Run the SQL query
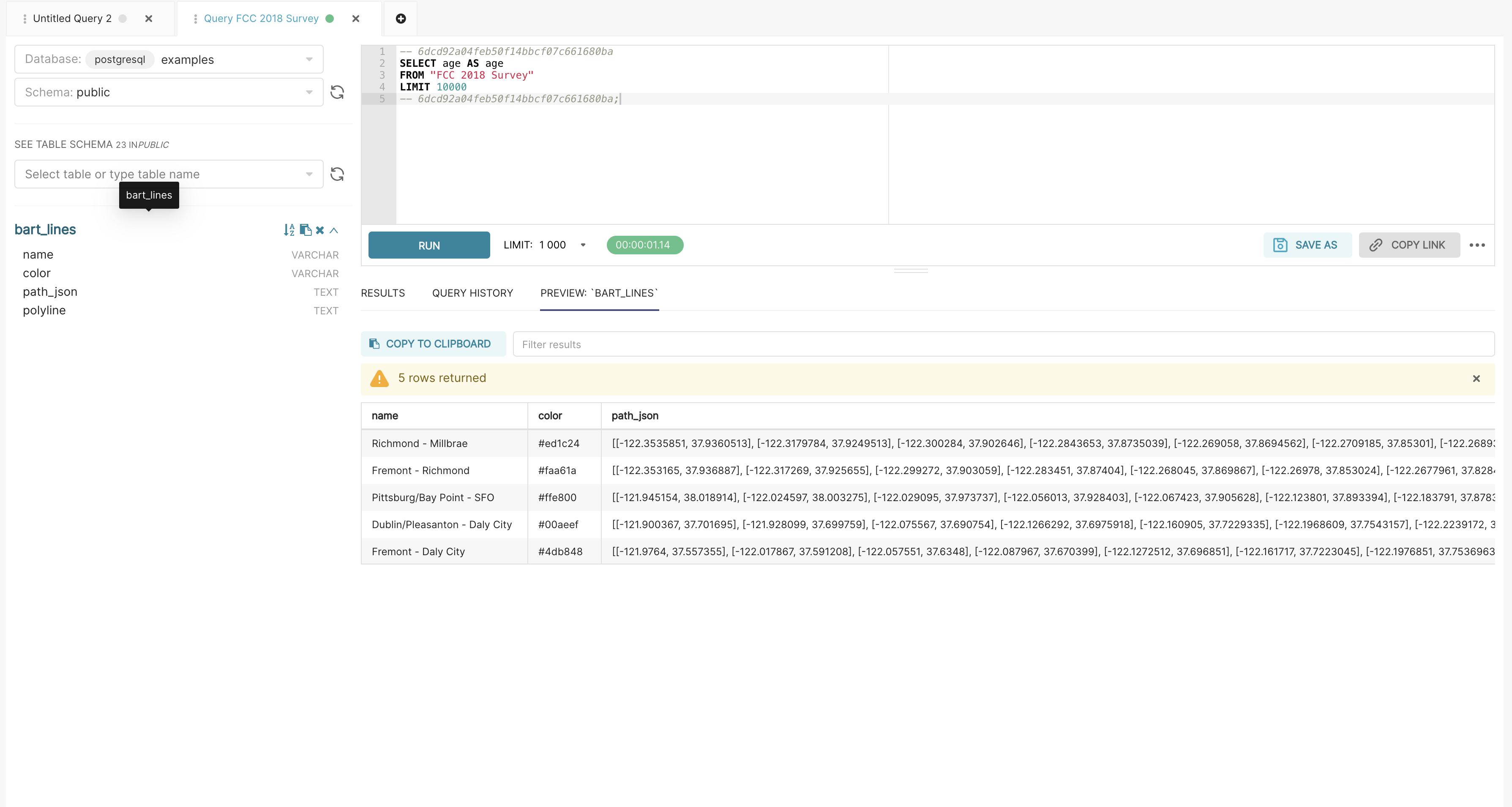Image resolution: width=1512 pixels, height=807 pixels. point(428,245)
